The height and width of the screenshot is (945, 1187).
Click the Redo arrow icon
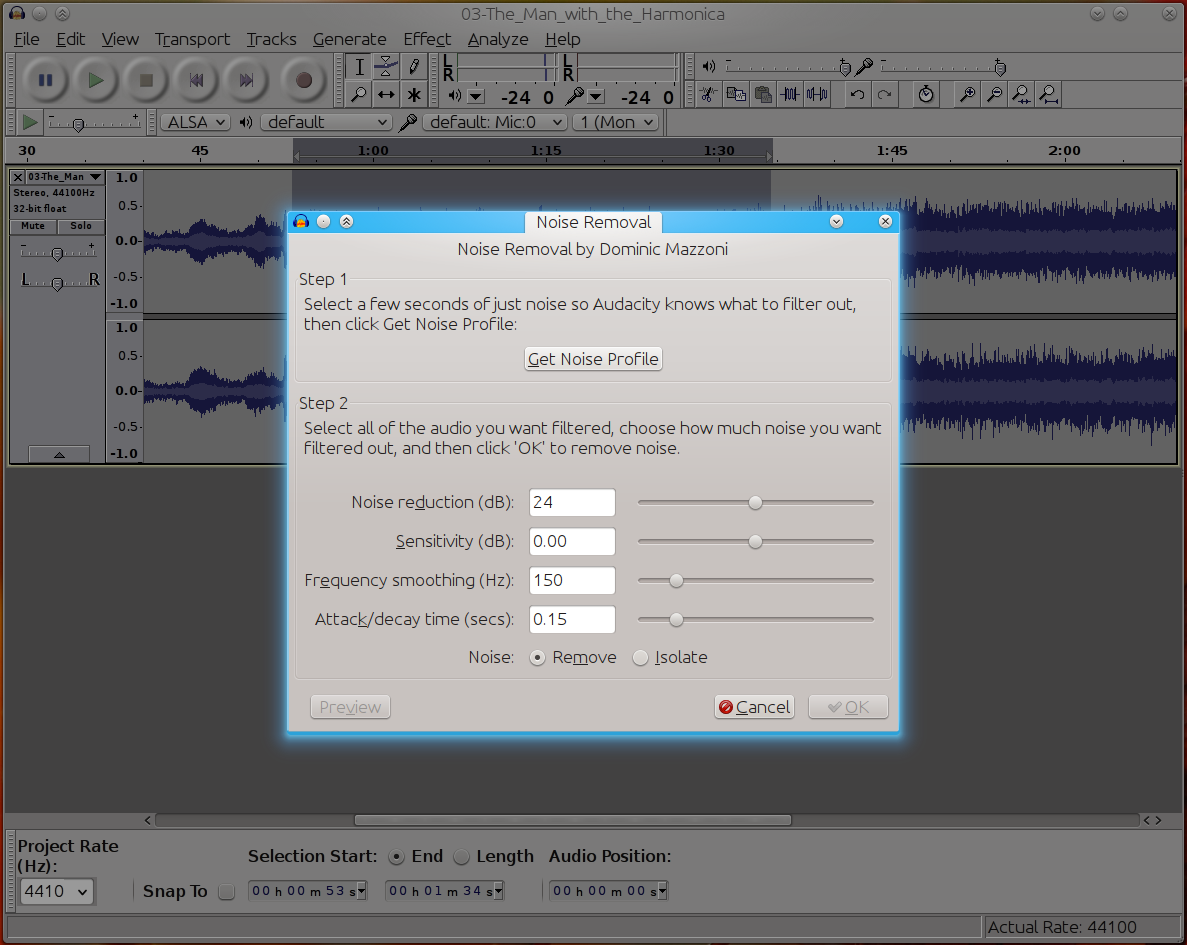click(884, 95)
